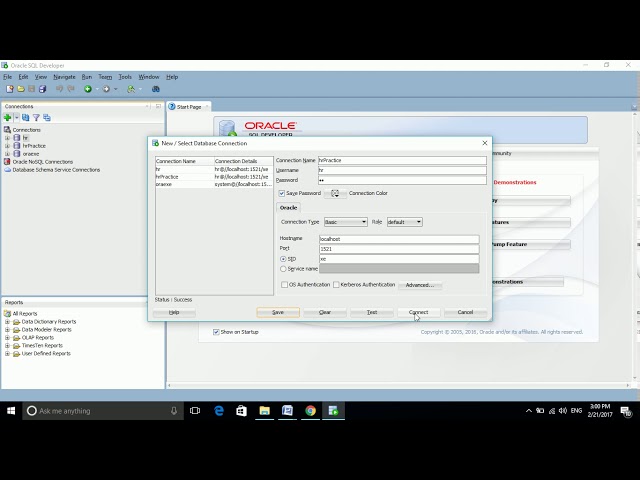Open Microsoft Edge from the taskbar
This screenshot has height=480, width=640.
click(219, 411)
